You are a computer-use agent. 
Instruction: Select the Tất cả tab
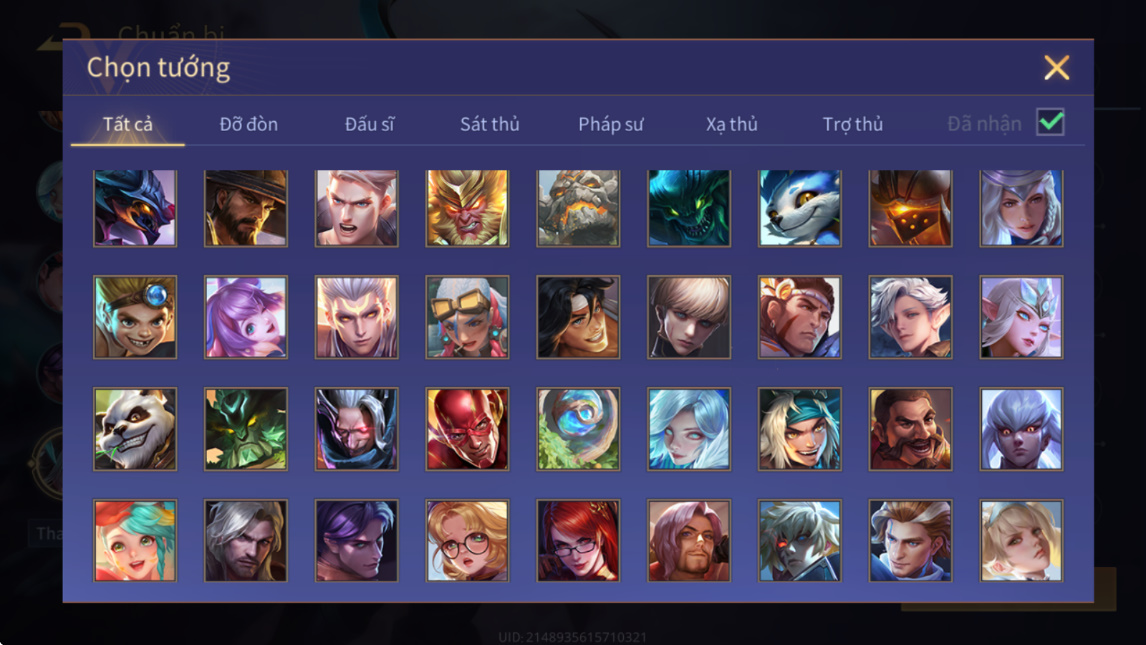tap(128, 124)
